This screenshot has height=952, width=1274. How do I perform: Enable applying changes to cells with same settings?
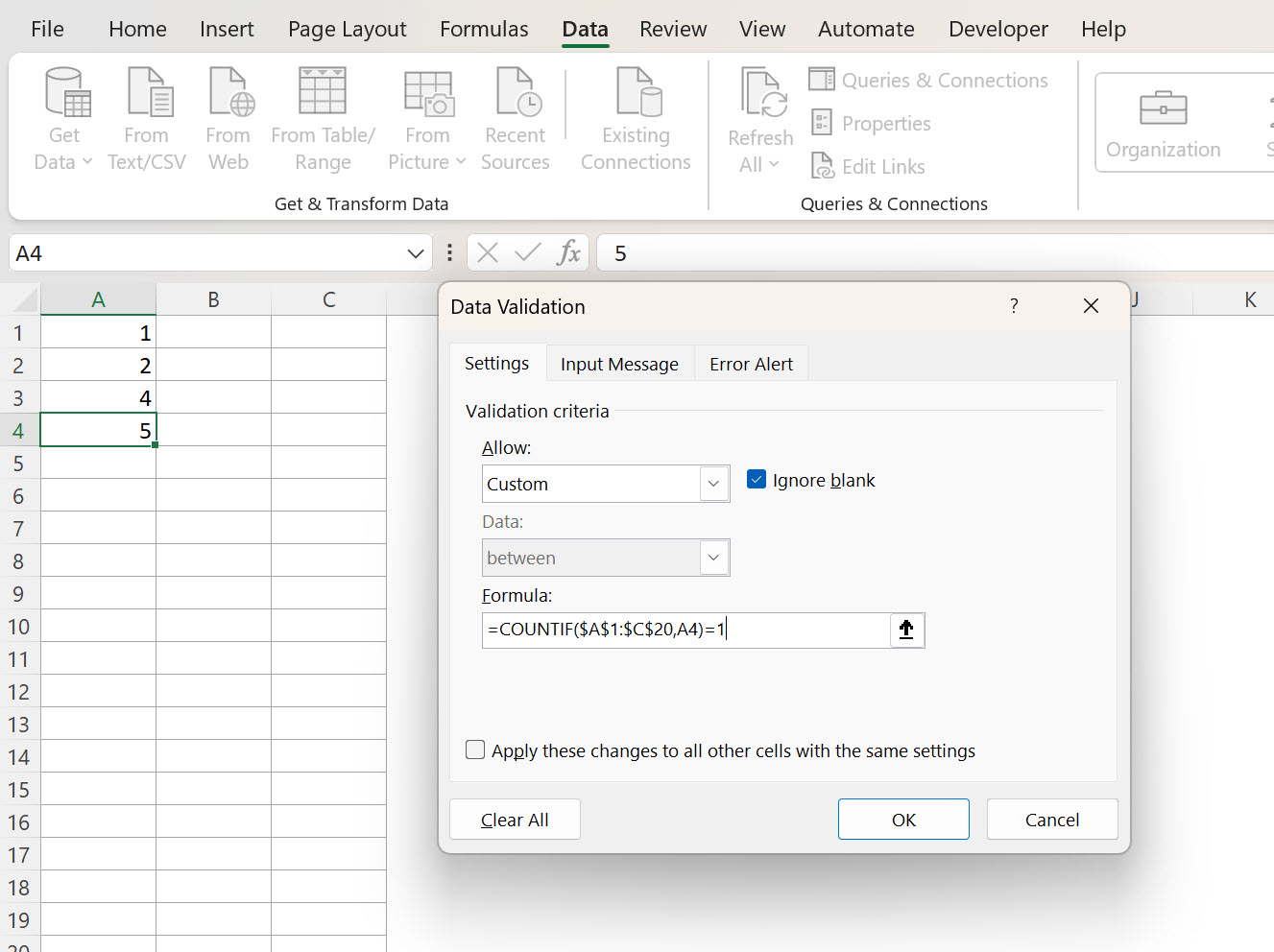pos(474,750)
